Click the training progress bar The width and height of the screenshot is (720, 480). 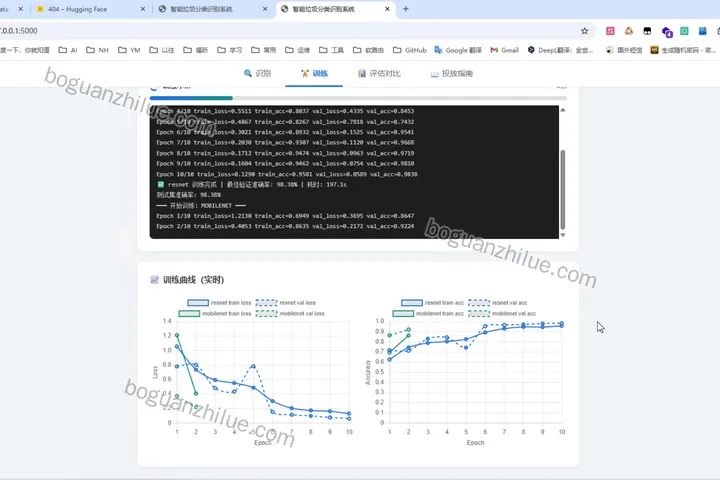(x=358, y=98)
